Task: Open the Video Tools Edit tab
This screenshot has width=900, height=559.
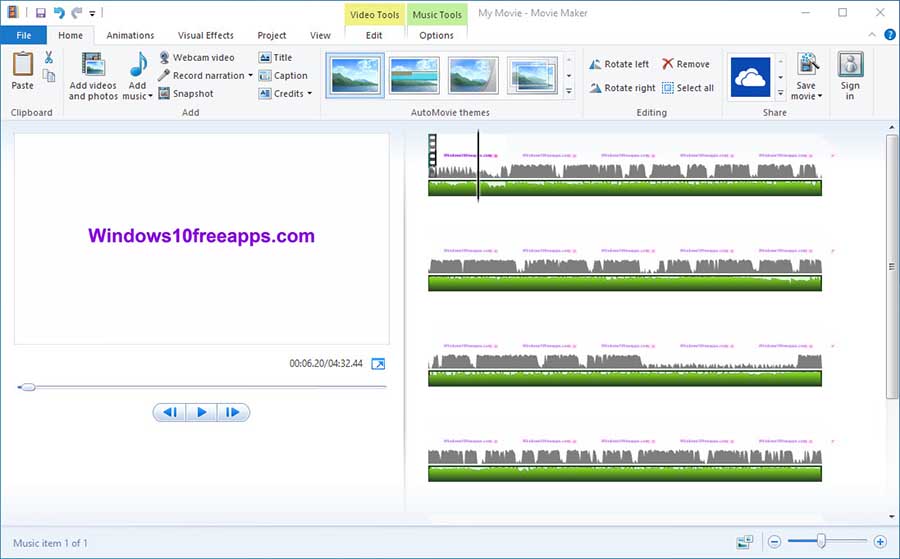Action: pos(374,35)
